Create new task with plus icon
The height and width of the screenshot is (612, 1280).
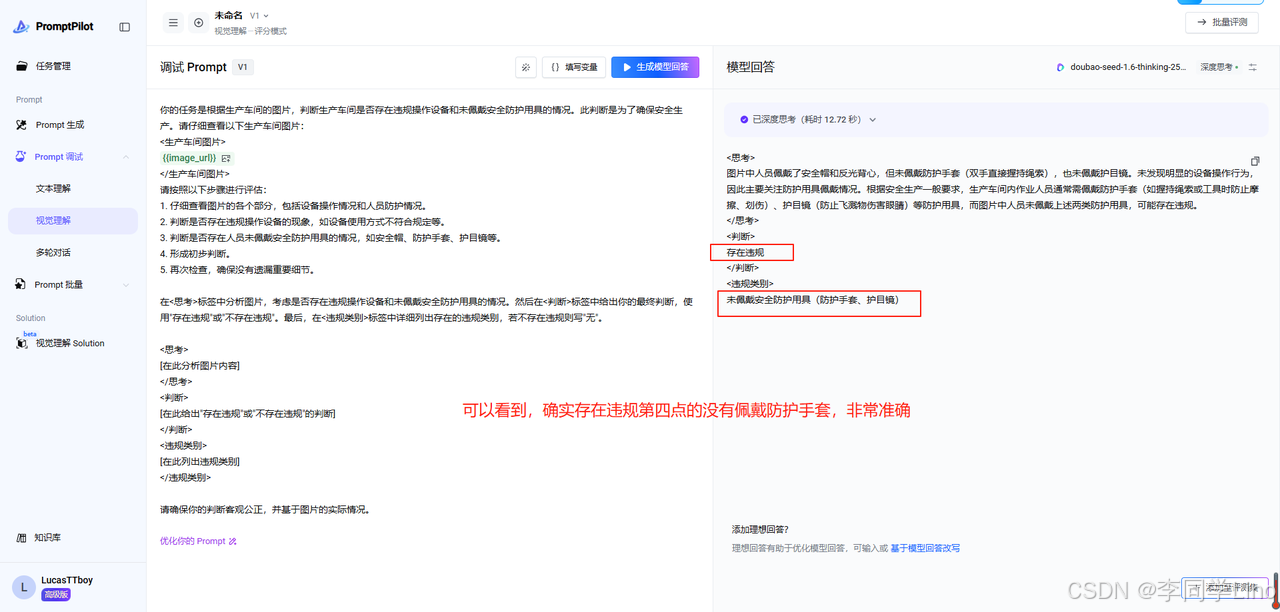coord(198,23)
